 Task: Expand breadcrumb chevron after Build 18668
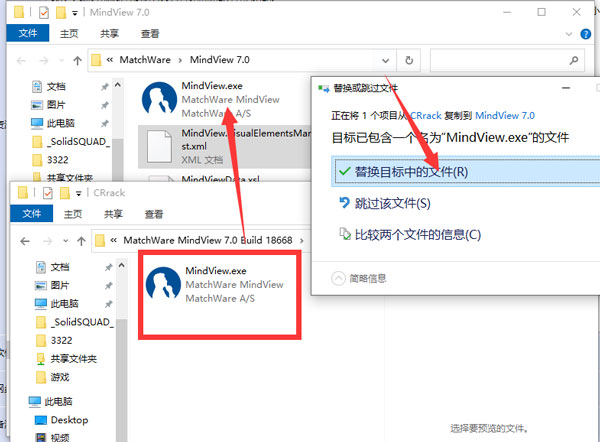302,241
